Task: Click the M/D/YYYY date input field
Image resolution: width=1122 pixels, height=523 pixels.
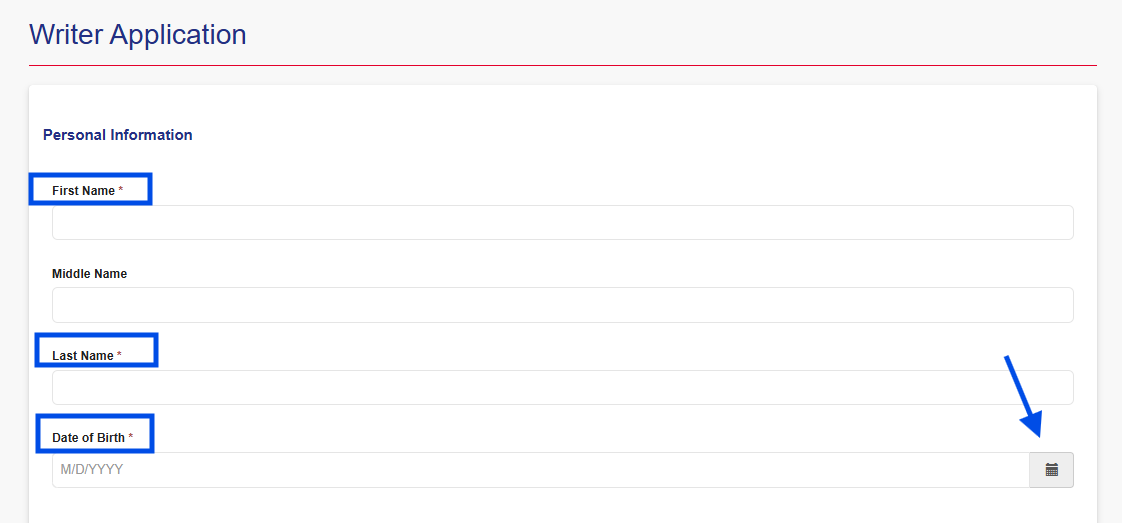Action: (540, 470)
